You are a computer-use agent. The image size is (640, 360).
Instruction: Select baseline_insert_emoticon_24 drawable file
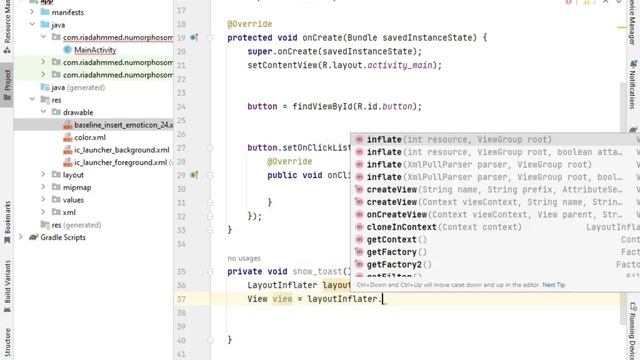(123, 125)
